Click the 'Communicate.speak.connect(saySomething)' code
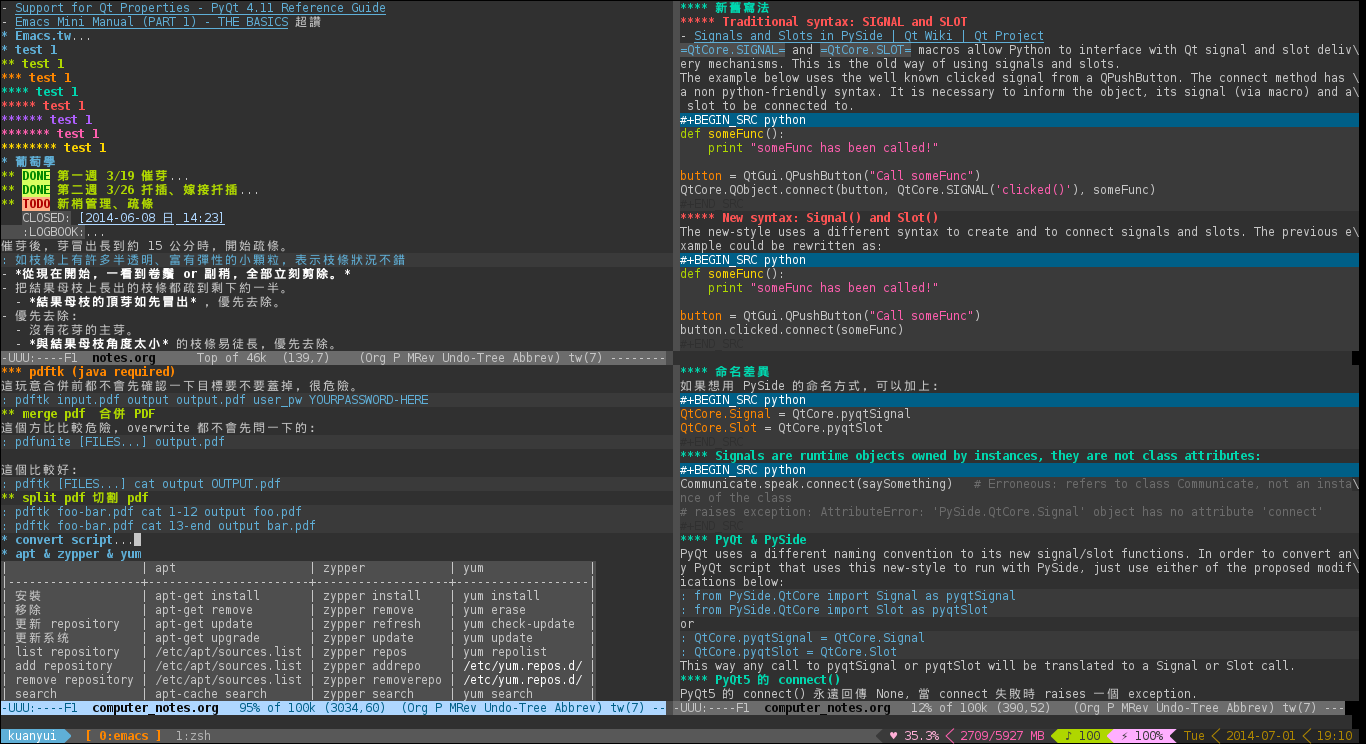The height and width of the screenshot is (744, 1366). point(816,484)
